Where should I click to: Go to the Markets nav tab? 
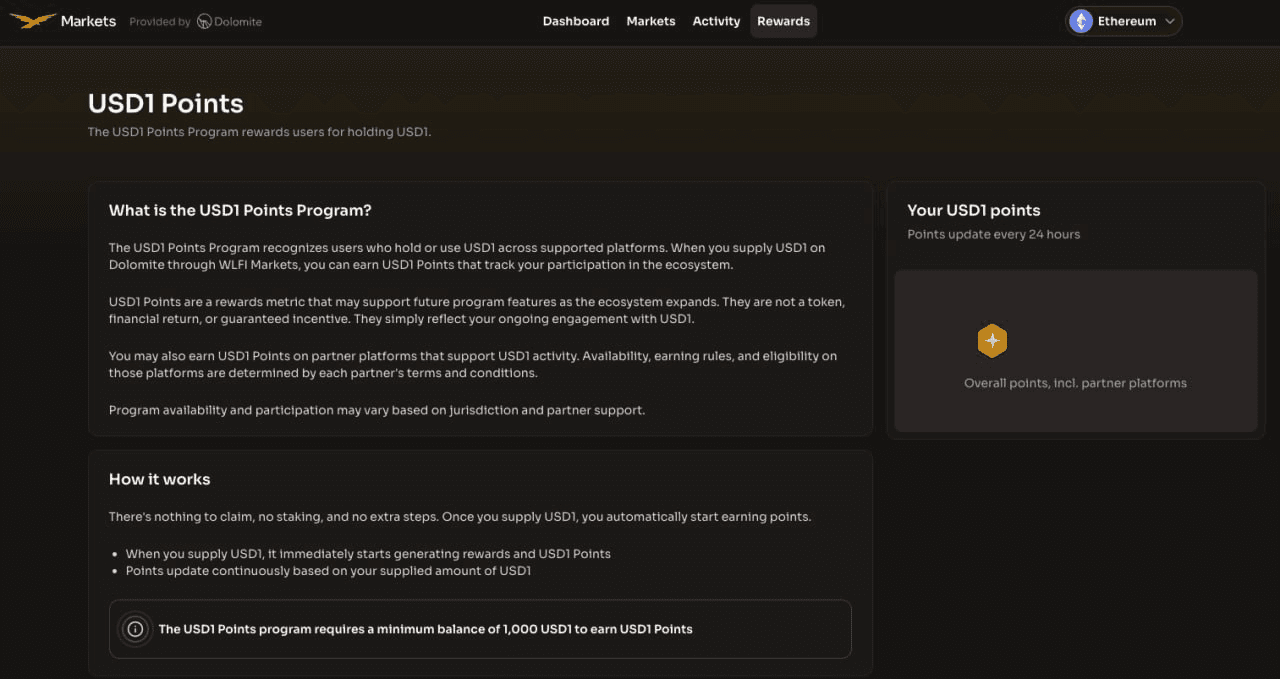tap(651, 21)
